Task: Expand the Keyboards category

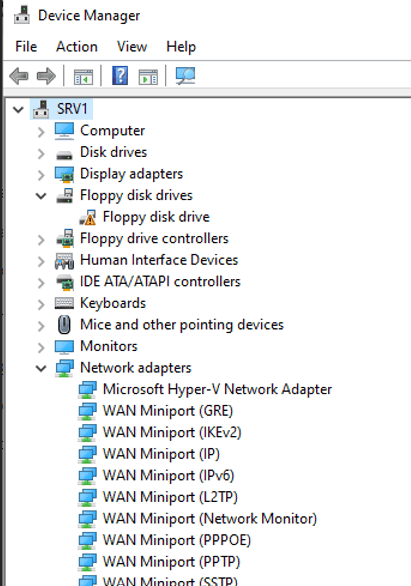Action: click(x=41, y=304)
